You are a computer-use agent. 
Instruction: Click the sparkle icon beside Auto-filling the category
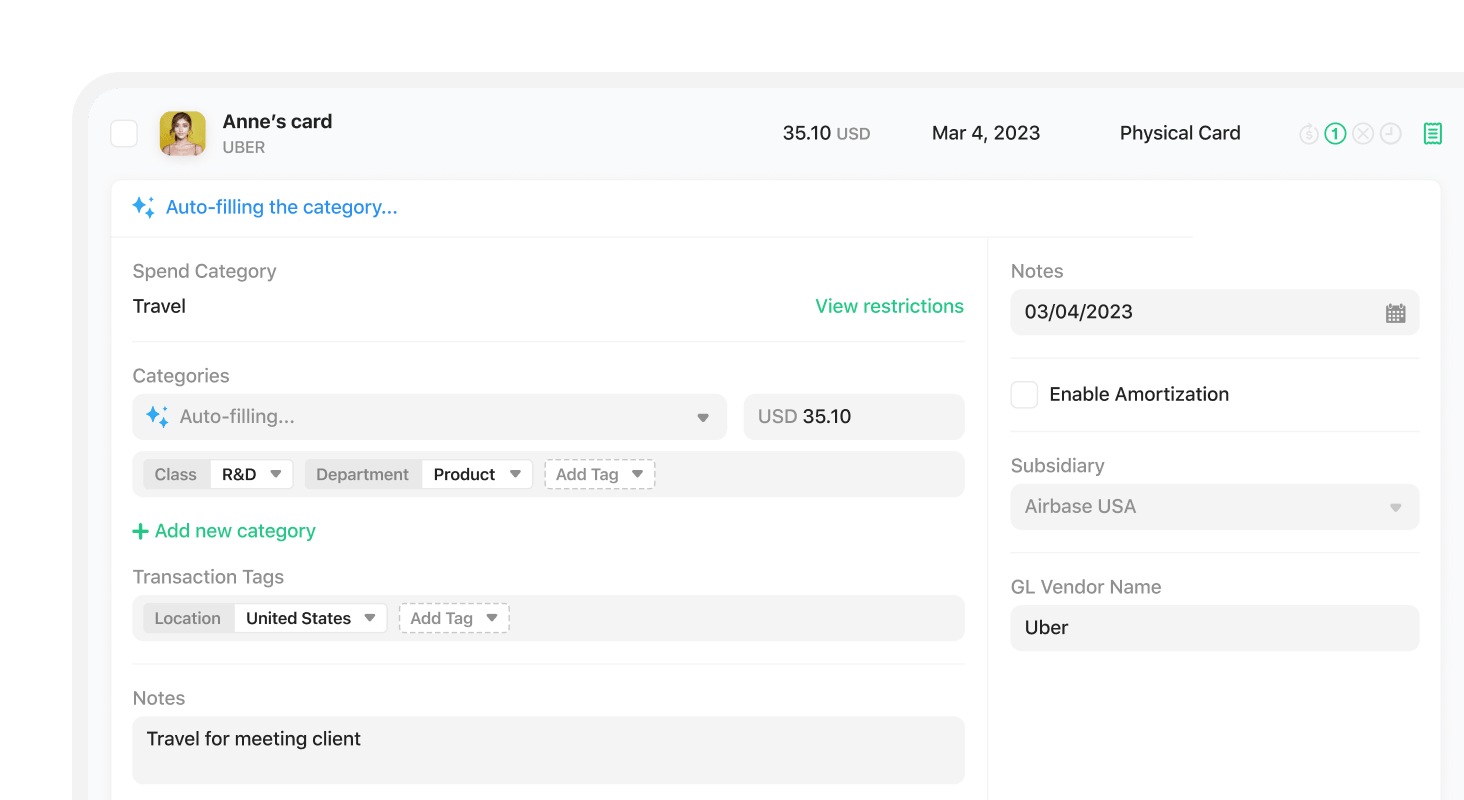click(x=143, y=207)
